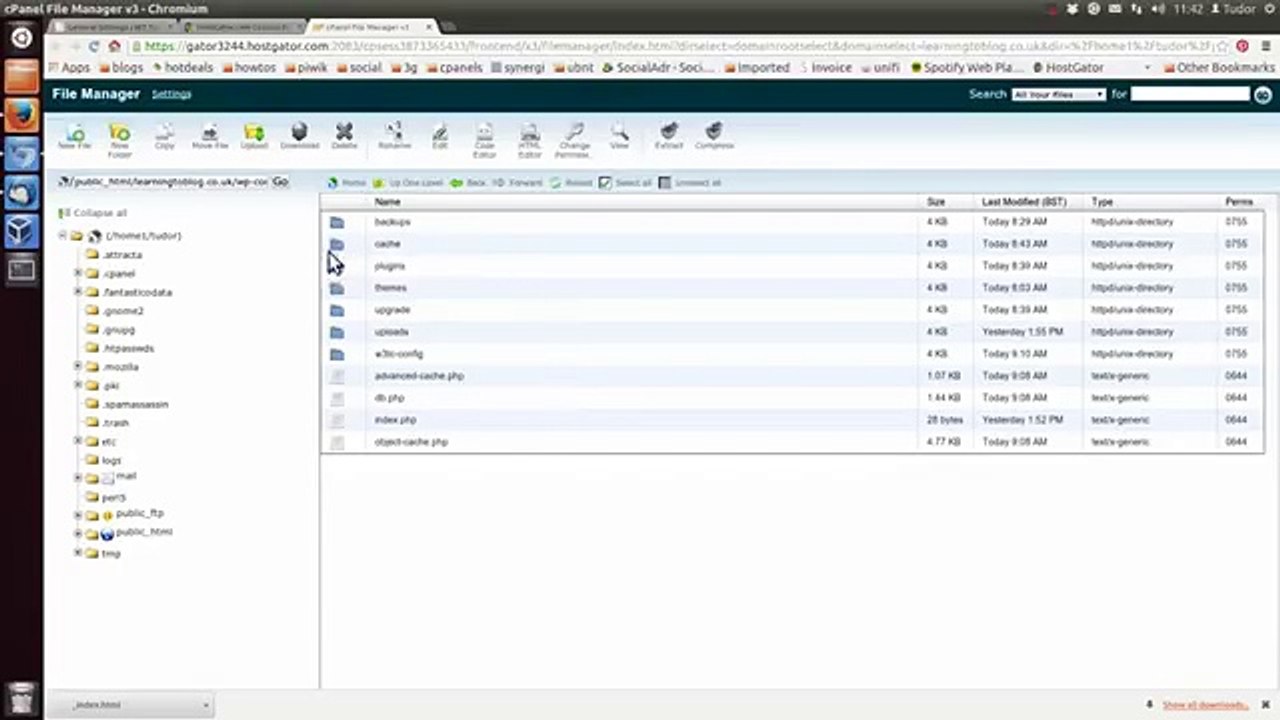1280x720 pixels.
Task: Expand the public_html tree node
Action: click(x=78, y=533)
